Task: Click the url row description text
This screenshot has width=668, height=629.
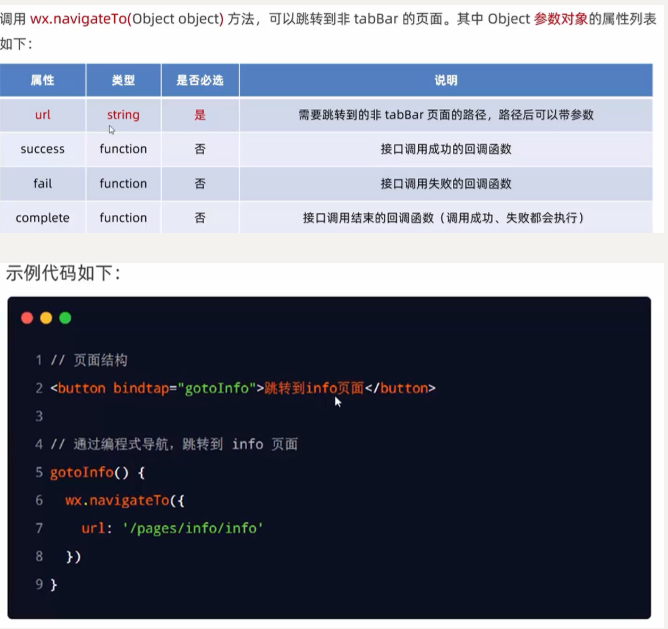Action: coord(446,115)
